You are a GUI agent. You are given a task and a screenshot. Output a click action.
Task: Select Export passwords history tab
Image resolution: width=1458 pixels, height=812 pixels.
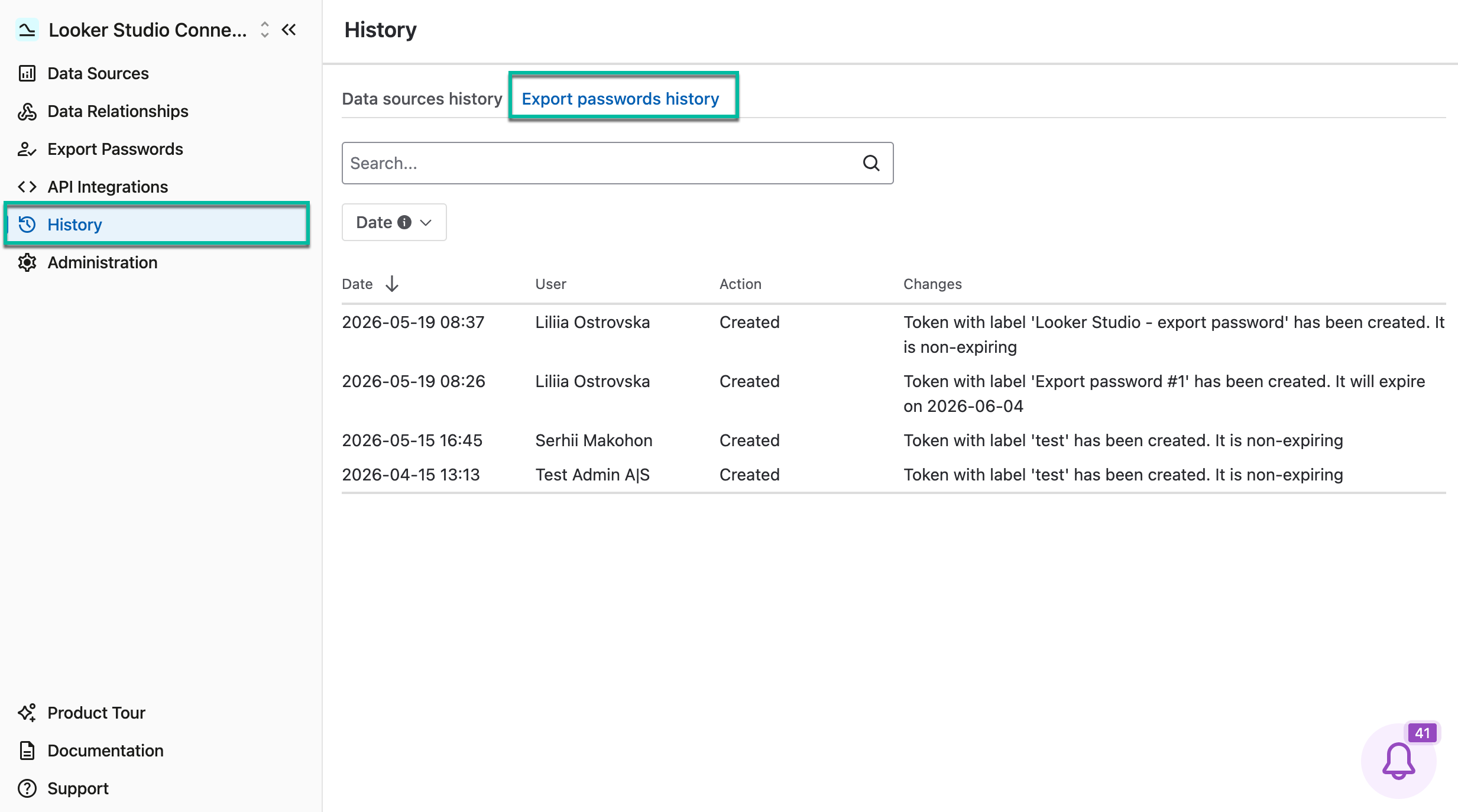click(620, 99)
